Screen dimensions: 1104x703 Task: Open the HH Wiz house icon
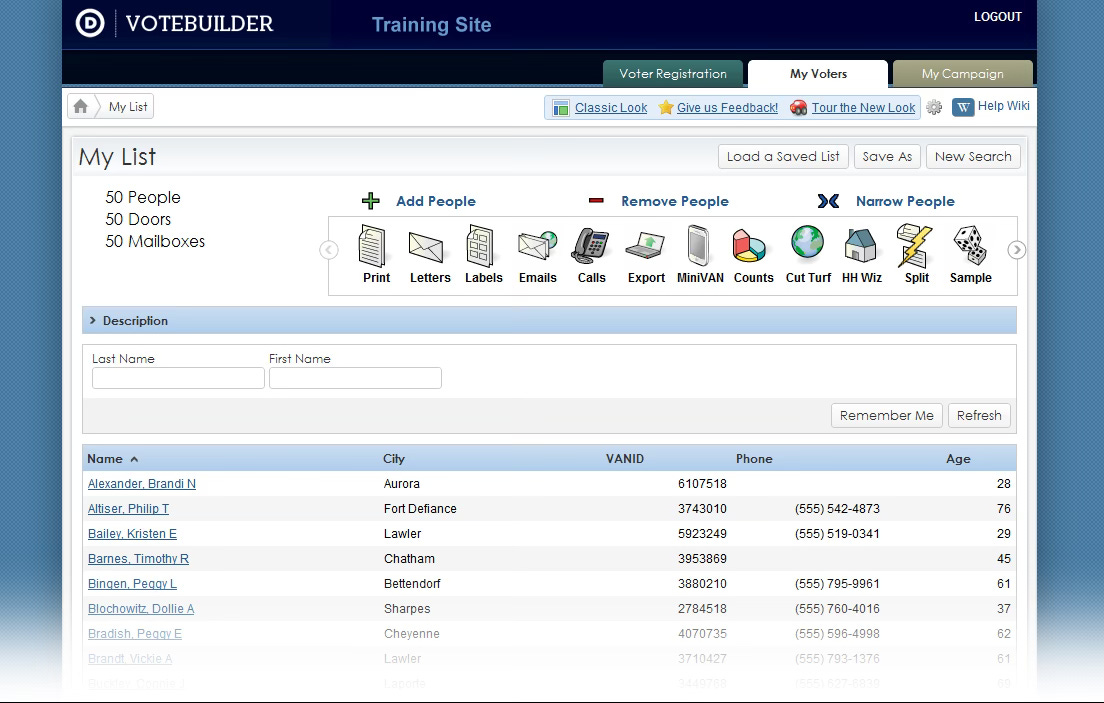tap(860, 246)
